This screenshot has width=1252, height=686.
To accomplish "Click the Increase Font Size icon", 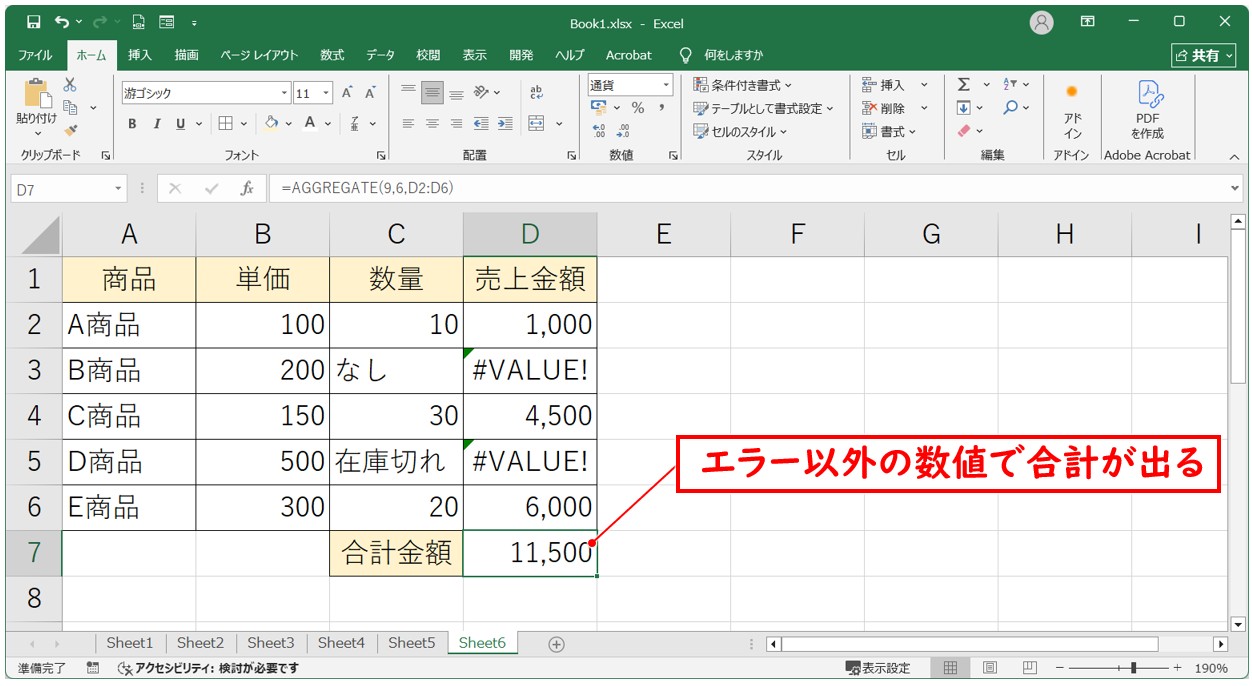I will 347,93.
